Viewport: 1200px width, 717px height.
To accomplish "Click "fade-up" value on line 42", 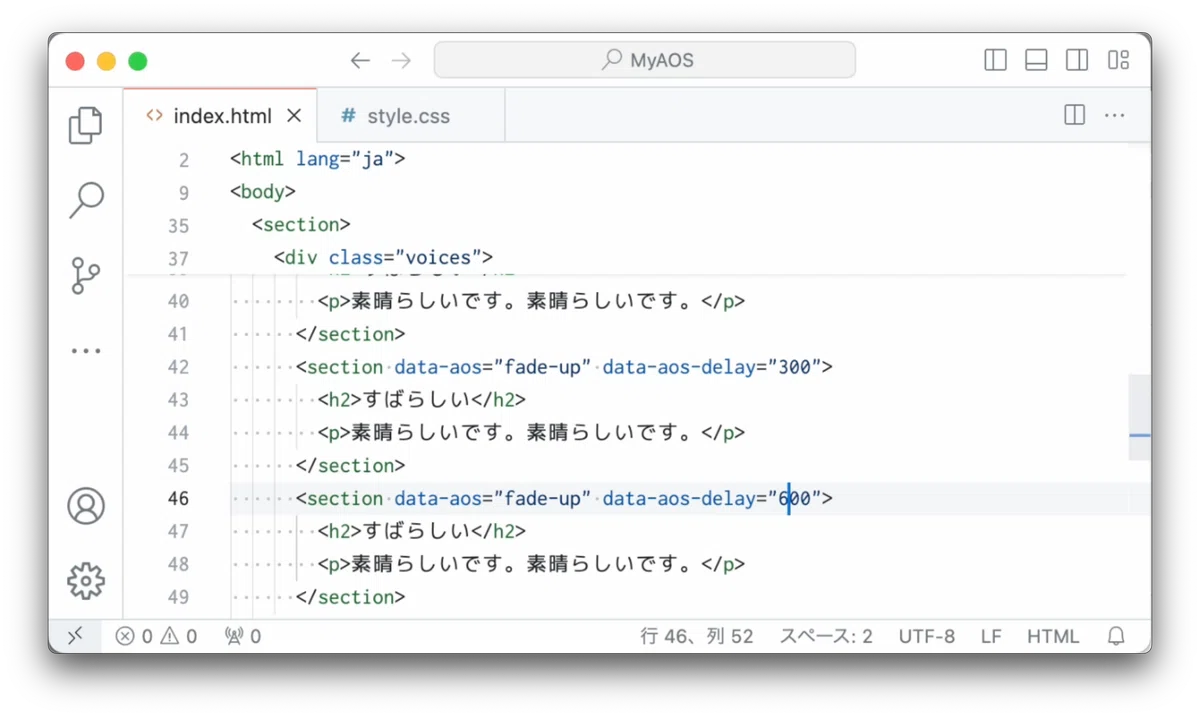I will pyautogui.click(x=542, y=367).
